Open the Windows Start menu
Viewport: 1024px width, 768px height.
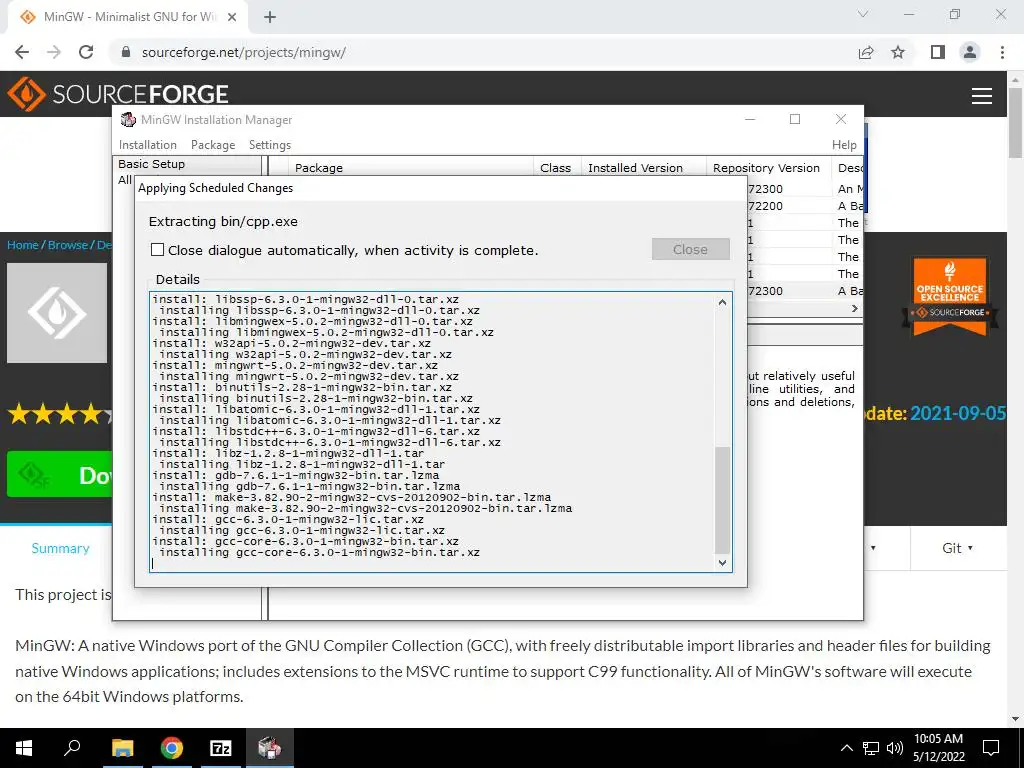click(x=24, y=748)
